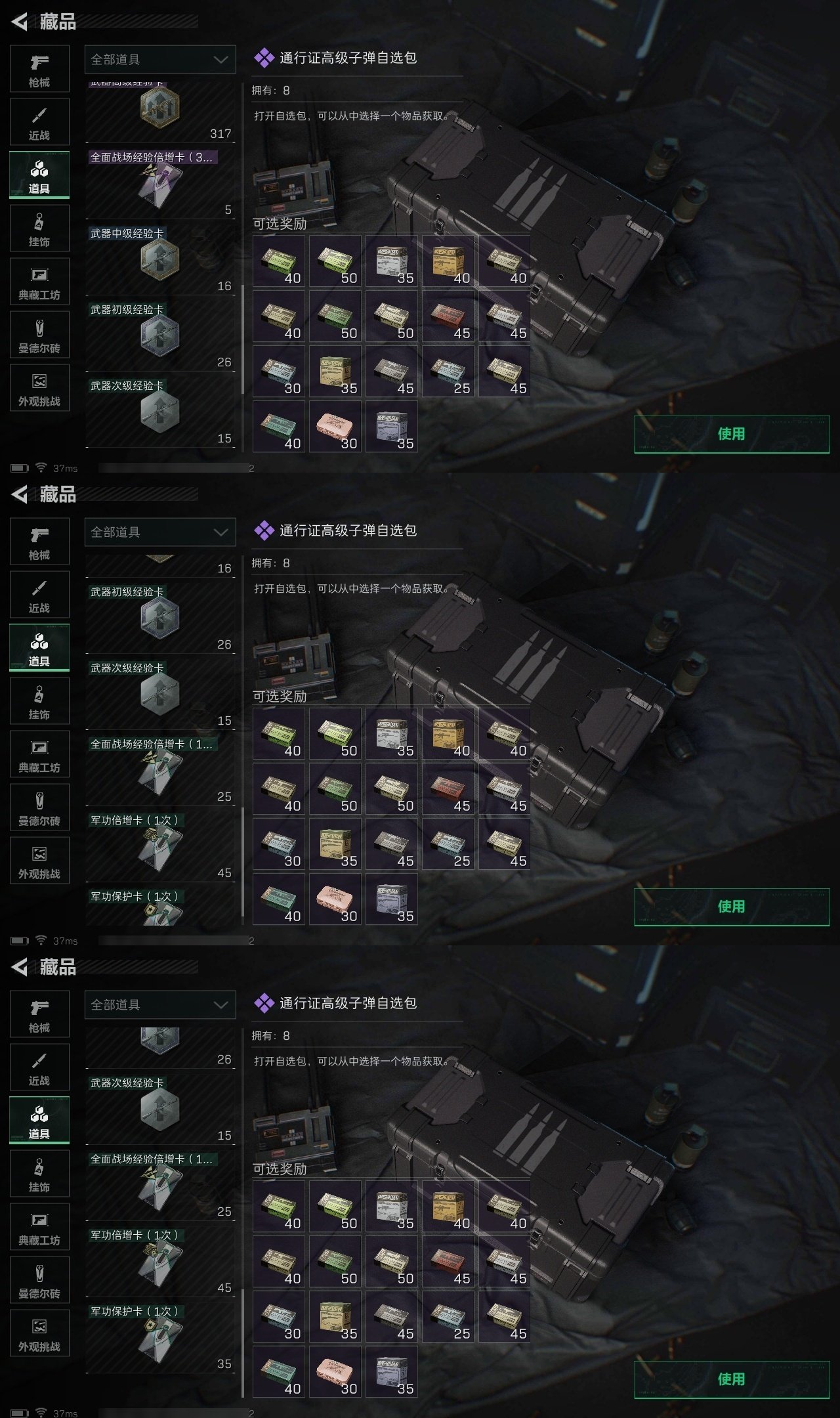Choose the red 45-count ammo box in the bottom grid
Screen dimensions: 840x1418
[448, 1262]
